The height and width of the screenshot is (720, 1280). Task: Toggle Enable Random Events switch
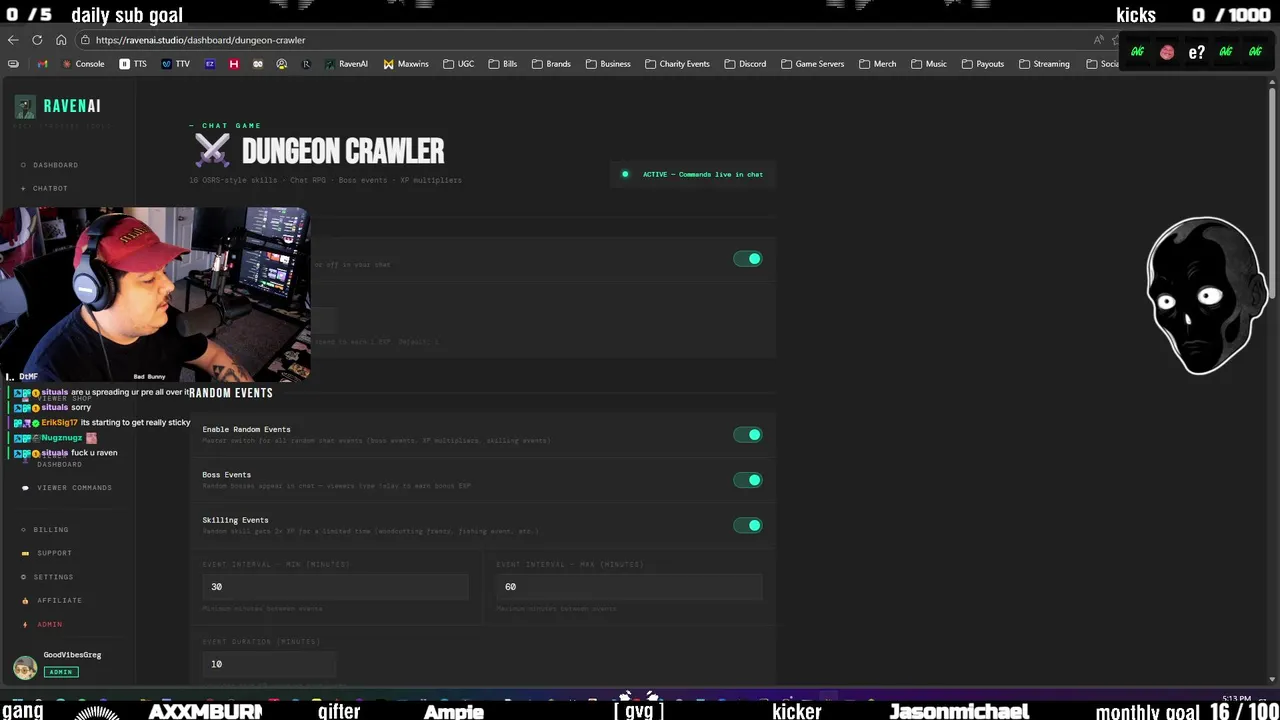click(x=747, y=435)
